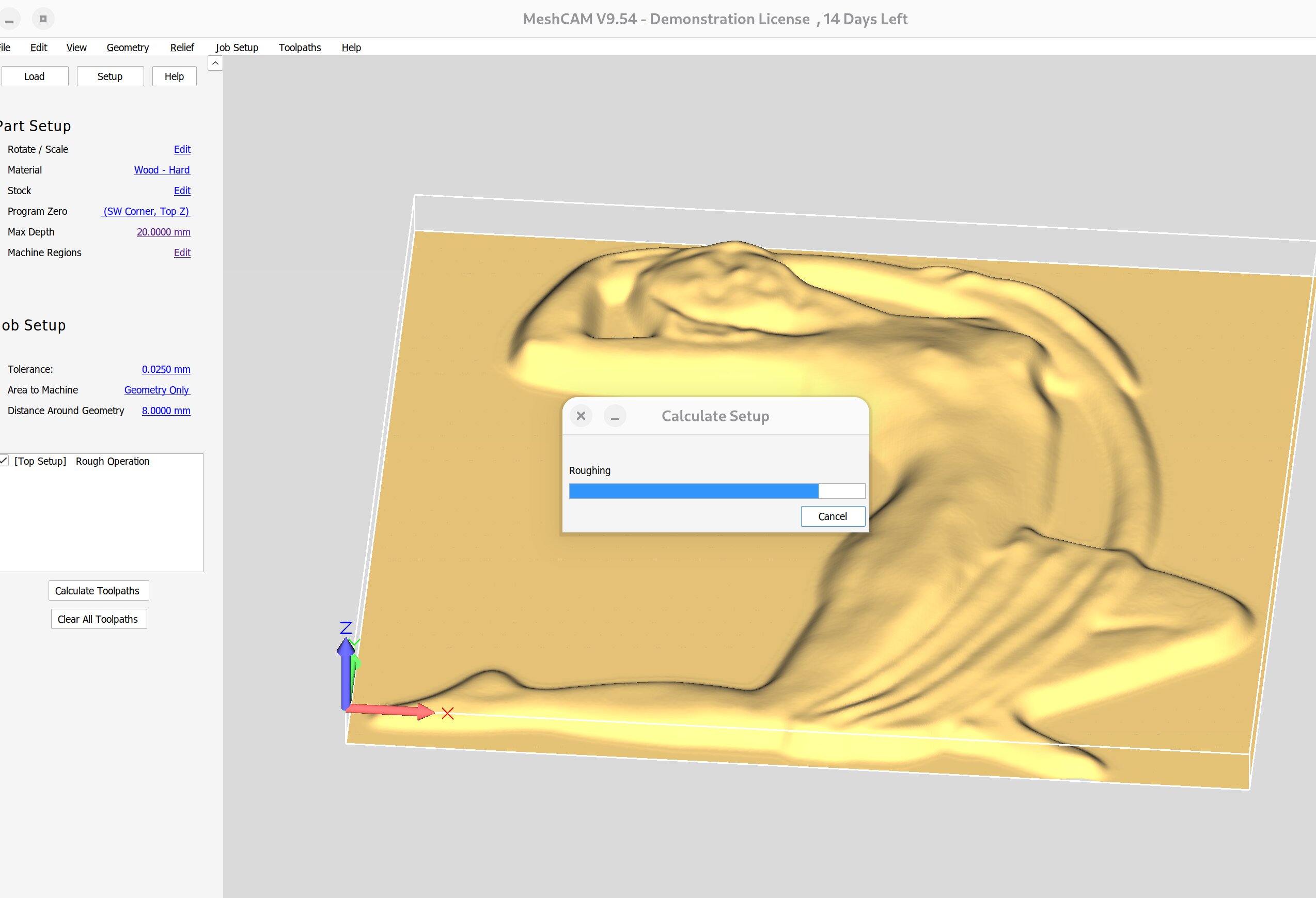This screenshot has height=898, width=1316.
Task: Click the Calculate Toolpaths button
Action: [98, 591]
